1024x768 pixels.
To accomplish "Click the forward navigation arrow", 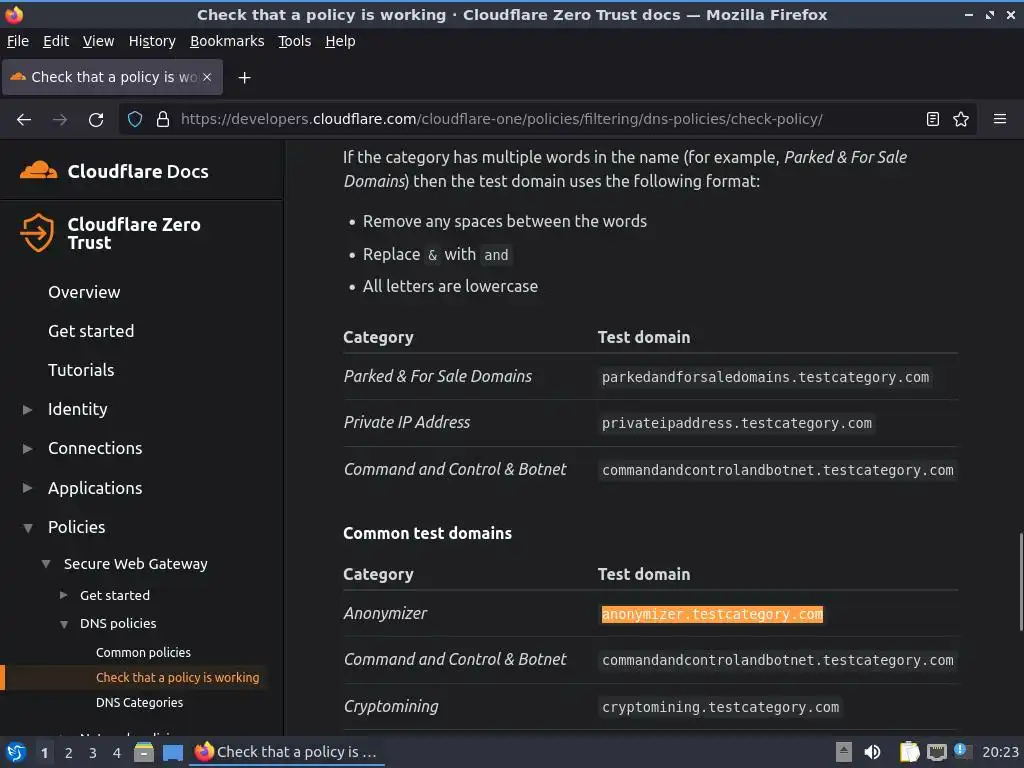I will tap(60, 120).
